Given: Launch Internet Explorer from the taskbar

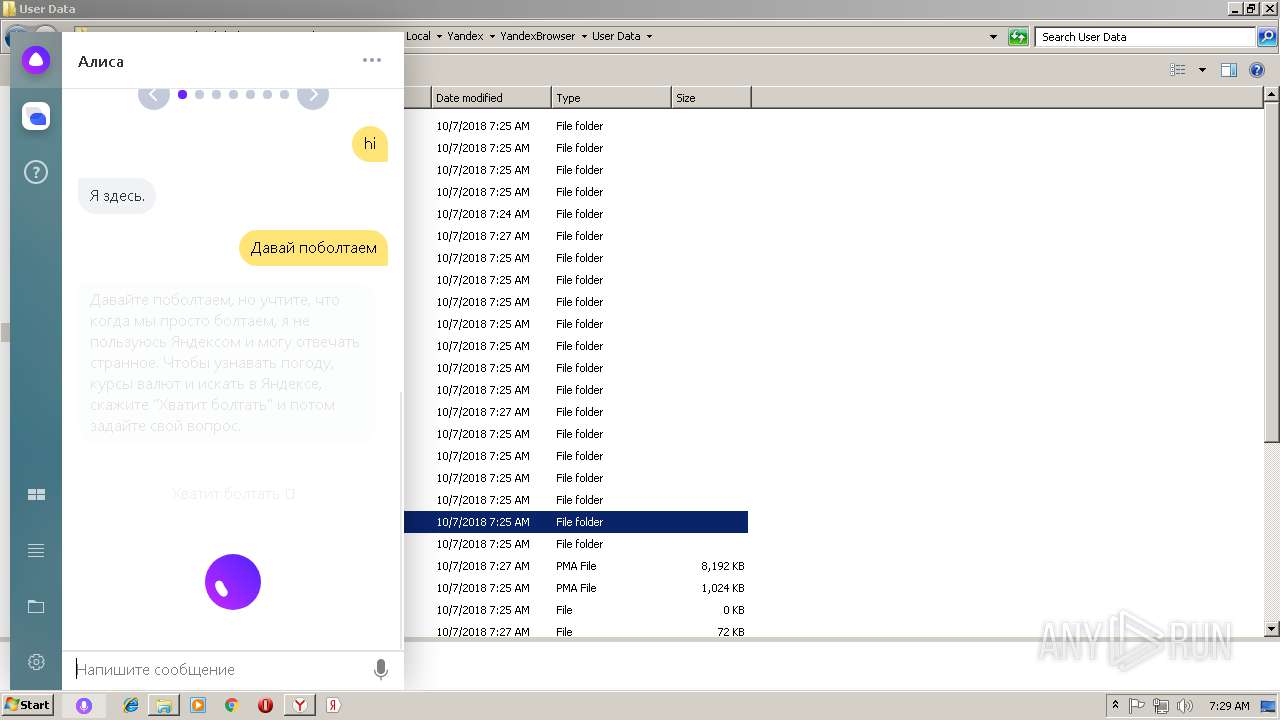Looking at the screenshot, I should coord(131,705).
